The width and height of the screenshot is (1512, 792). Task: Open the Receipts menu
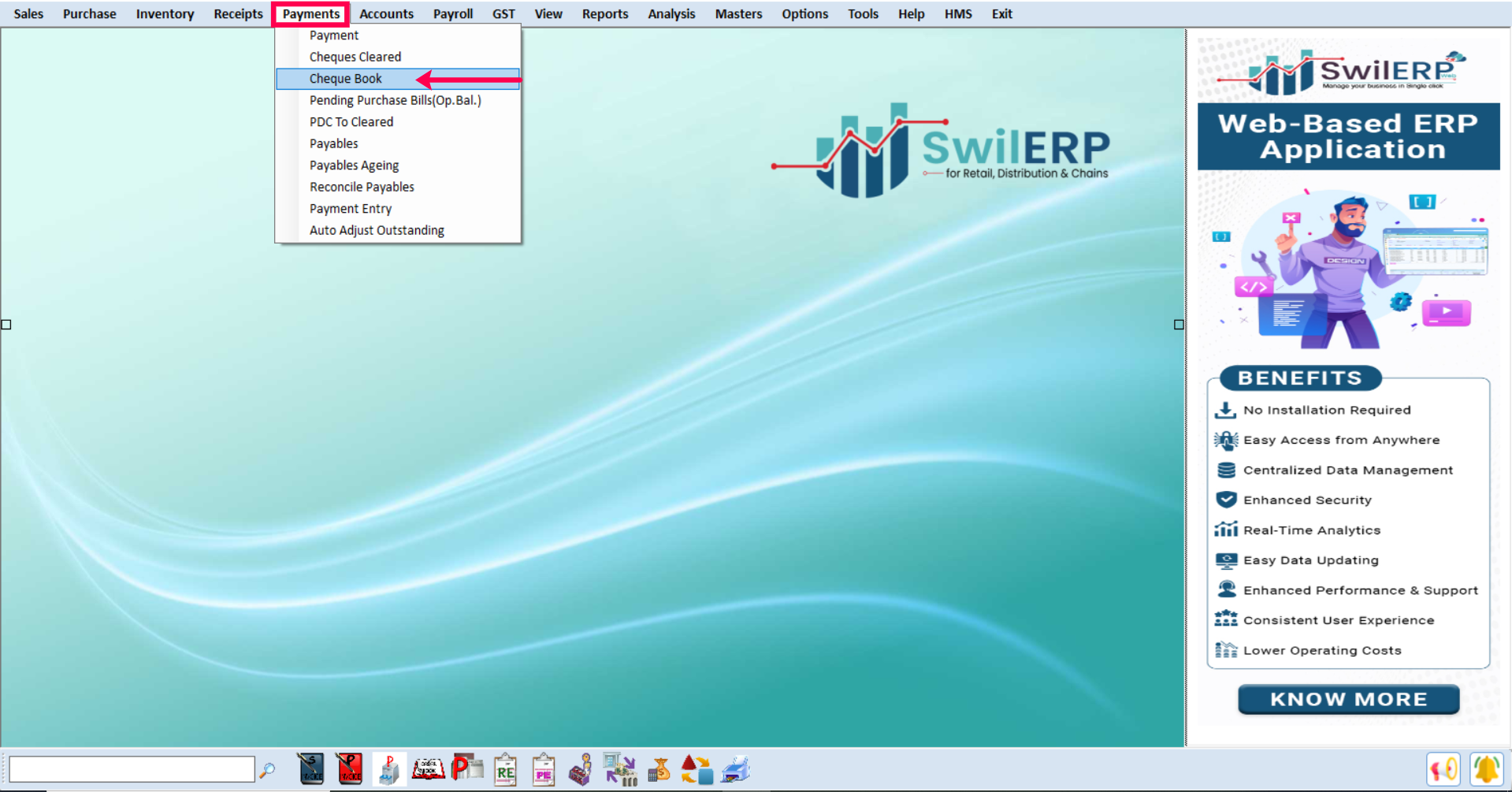pos(238,13)
